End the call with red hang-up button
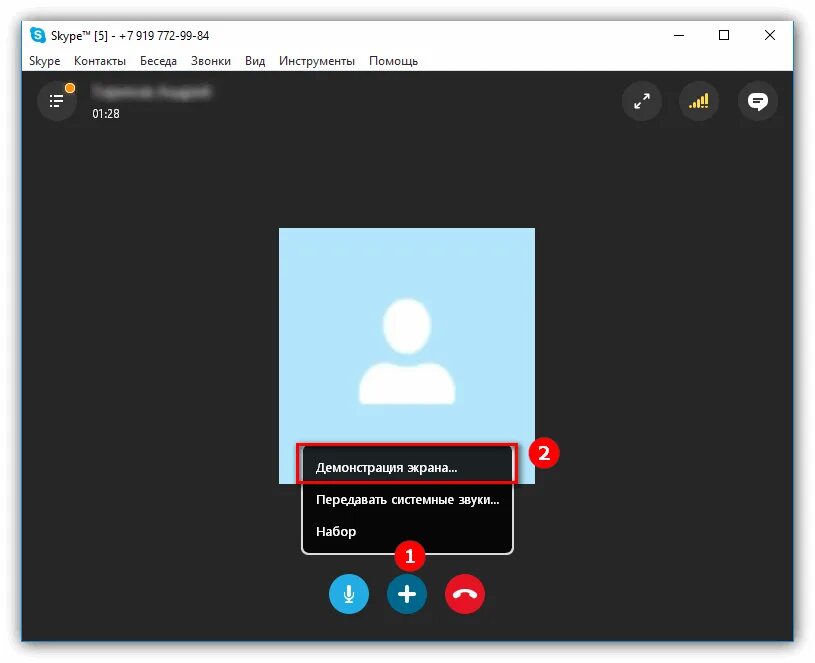Viewport: 815px width, 663px height. click(465, 594)
